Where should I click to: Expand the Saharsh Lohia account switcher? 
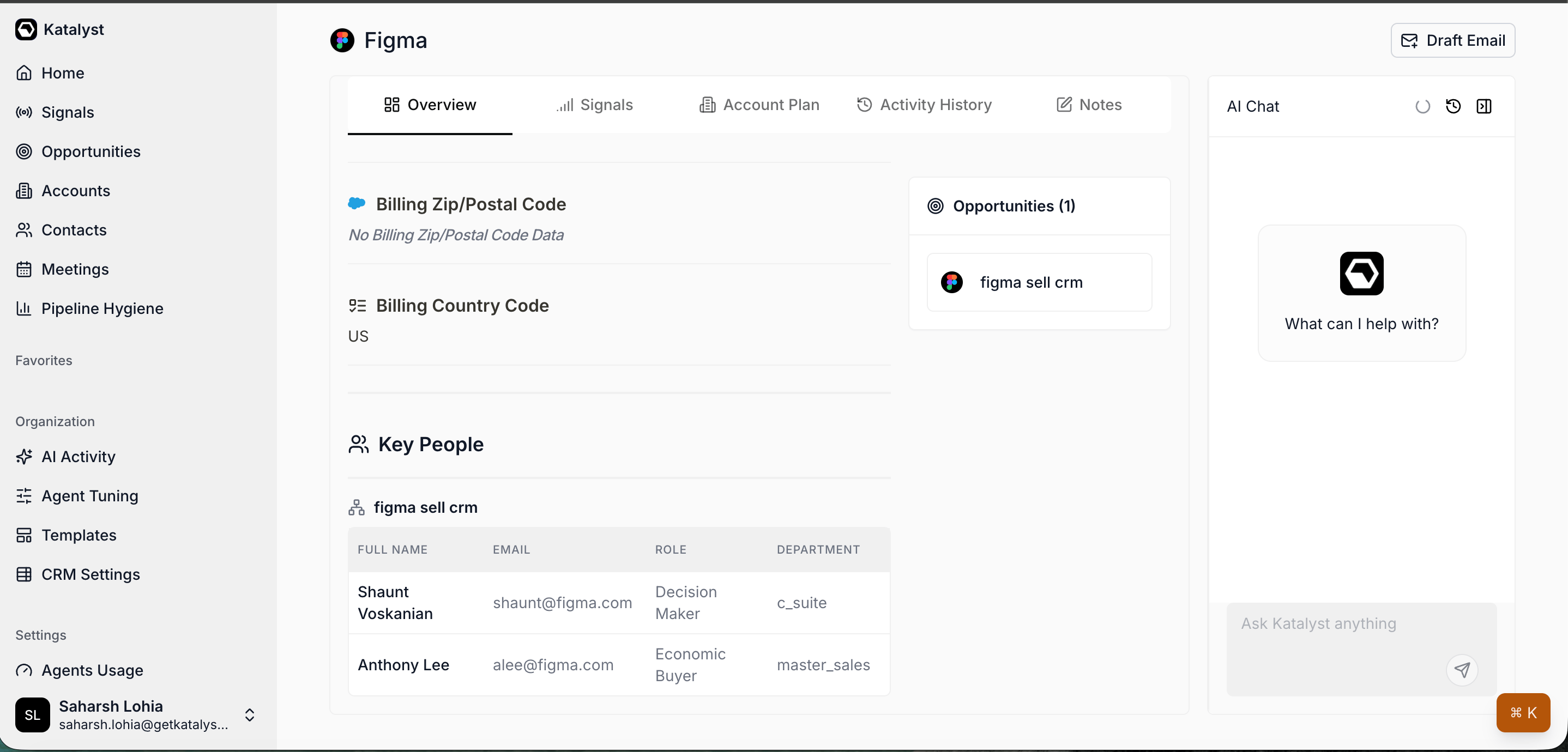coord(249,715)
